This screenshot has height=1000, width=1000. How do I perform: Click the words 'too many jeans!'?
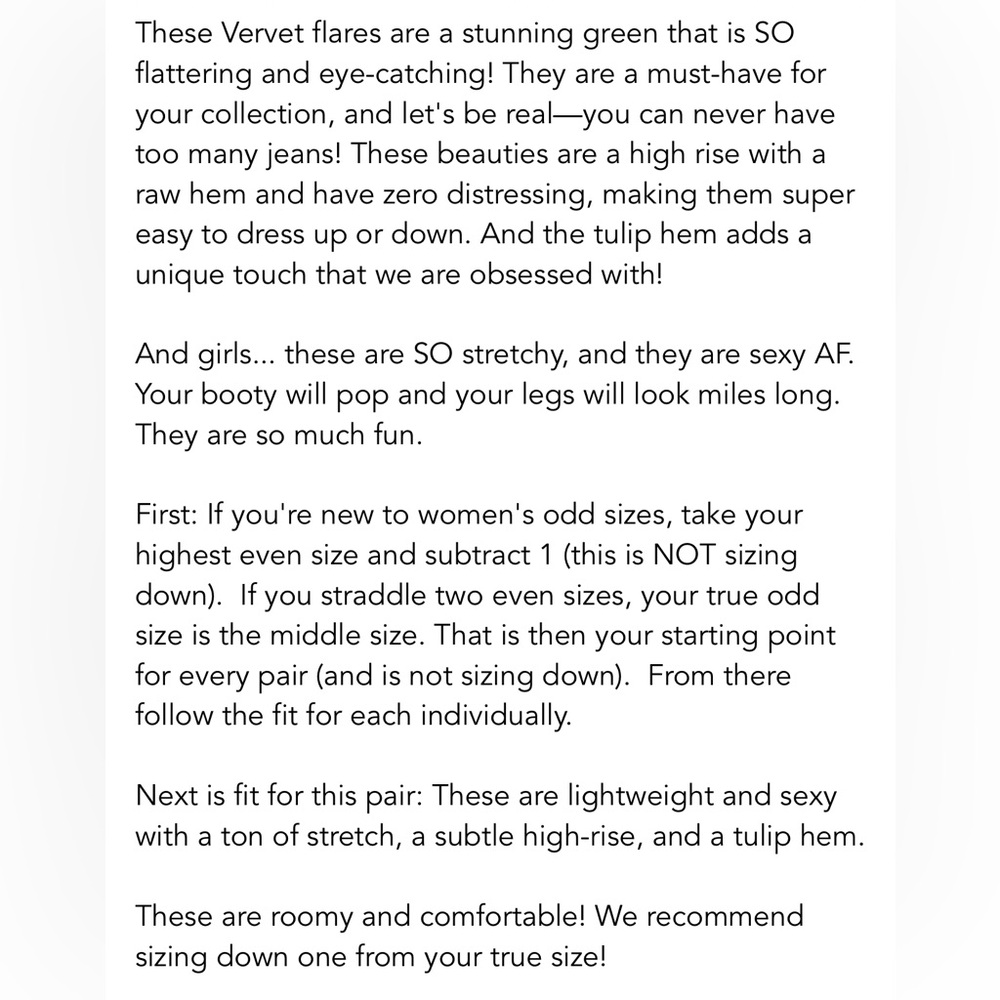239,156
